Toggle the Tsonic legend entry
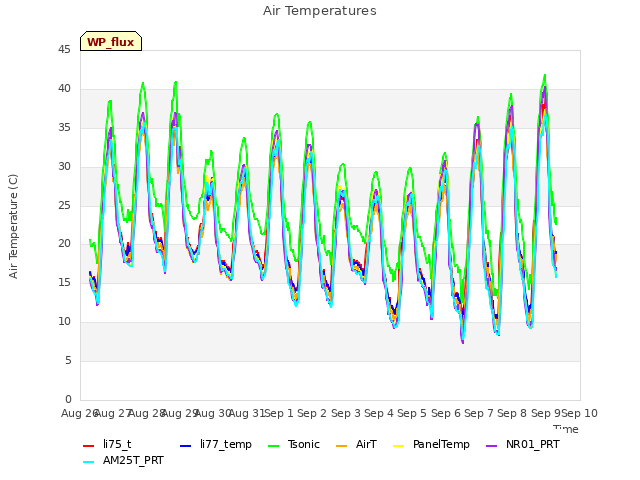This screenshot has height=480, width=640. pyautogui.click(x=294, y=444)
